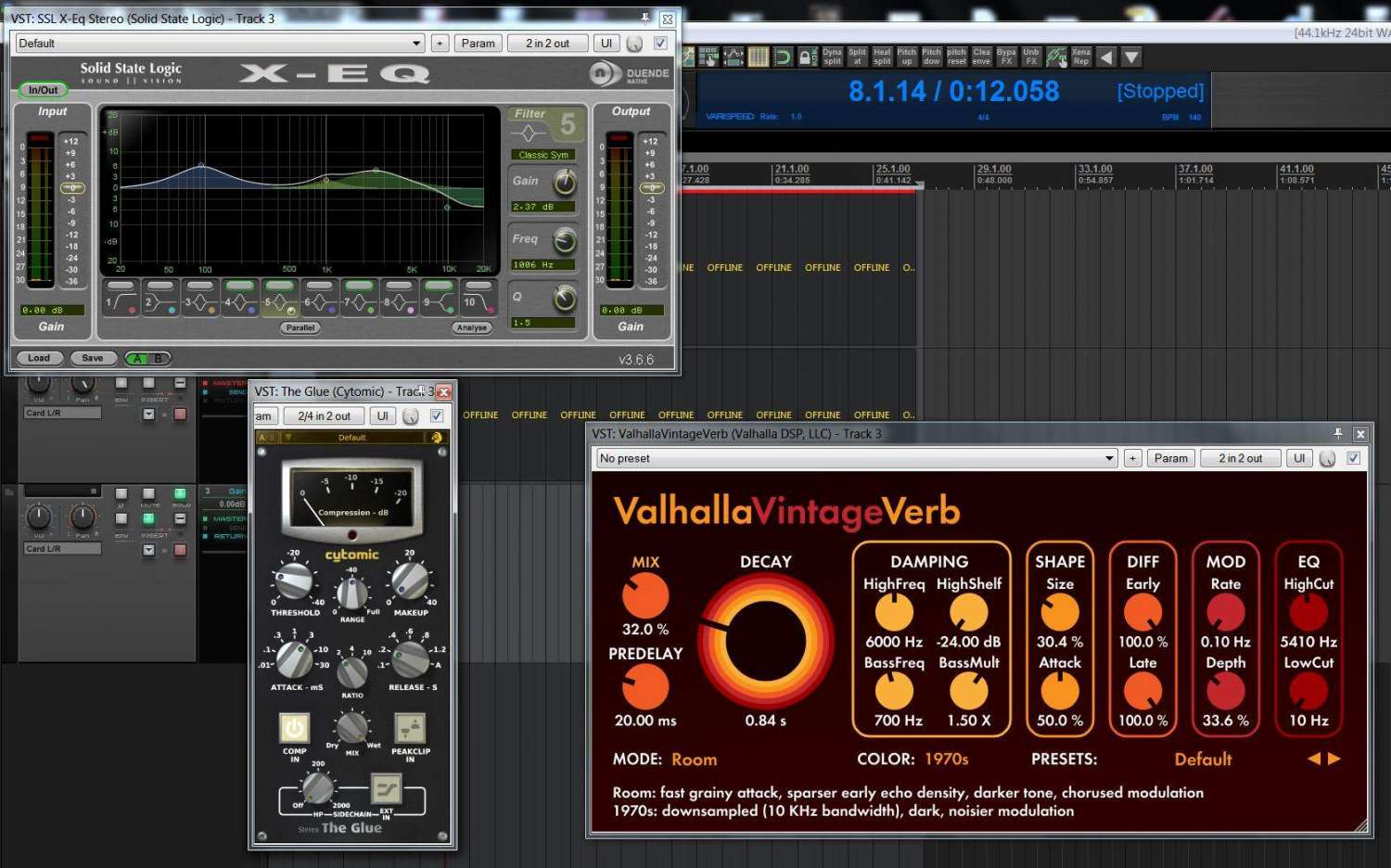Click sidechain EXT IN button
1391x868 pixels.
(386, 789)
